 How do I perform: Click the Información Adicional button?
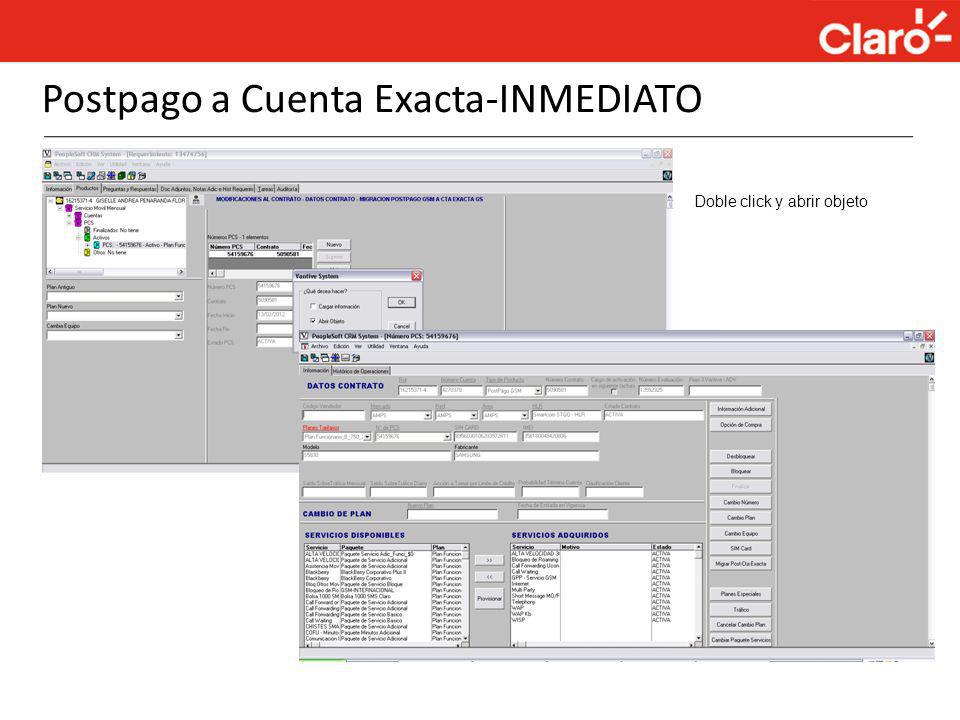click(x=741, y=409)
